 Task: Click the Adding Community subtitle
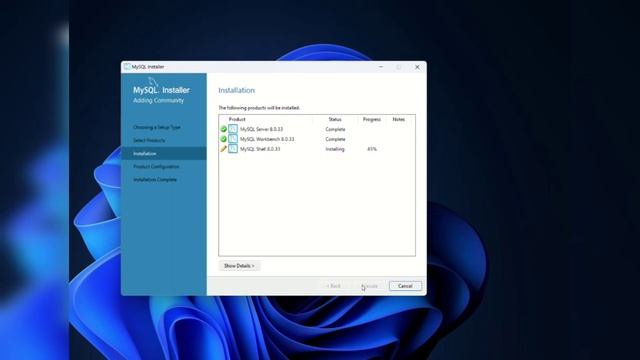(158, 100)
